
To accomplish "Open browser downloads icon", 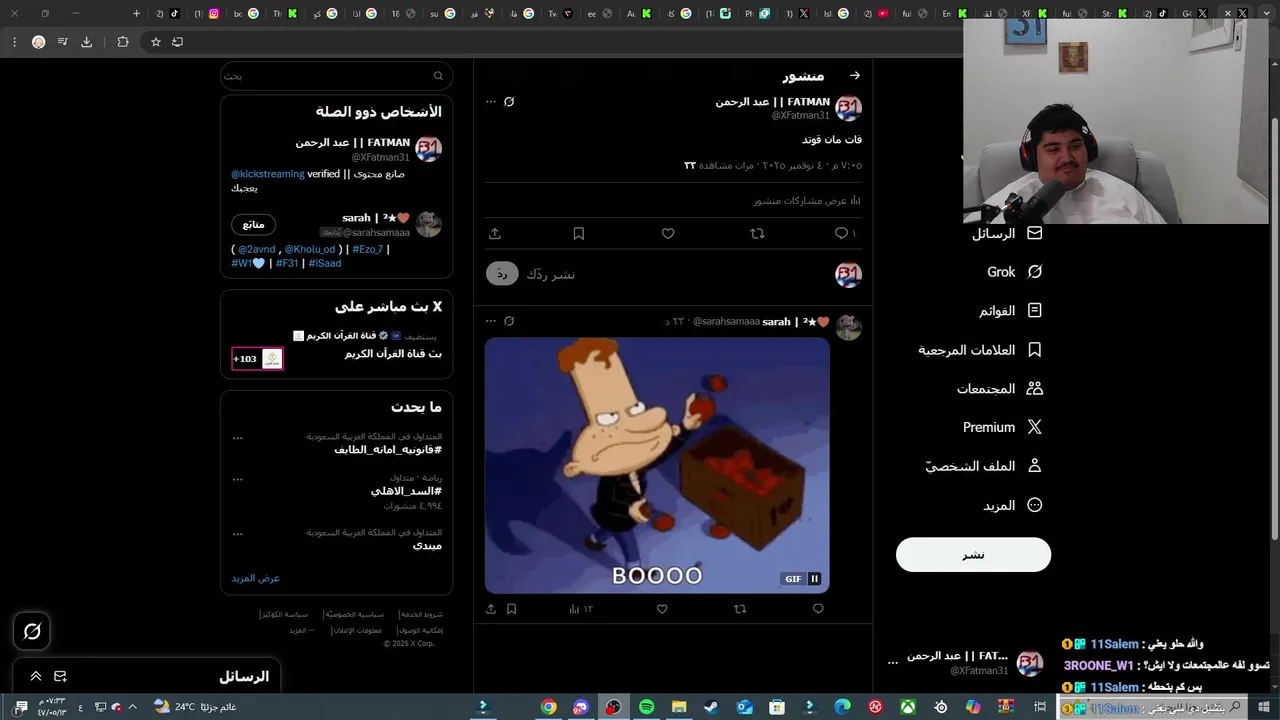I will (x=86, y=42).
